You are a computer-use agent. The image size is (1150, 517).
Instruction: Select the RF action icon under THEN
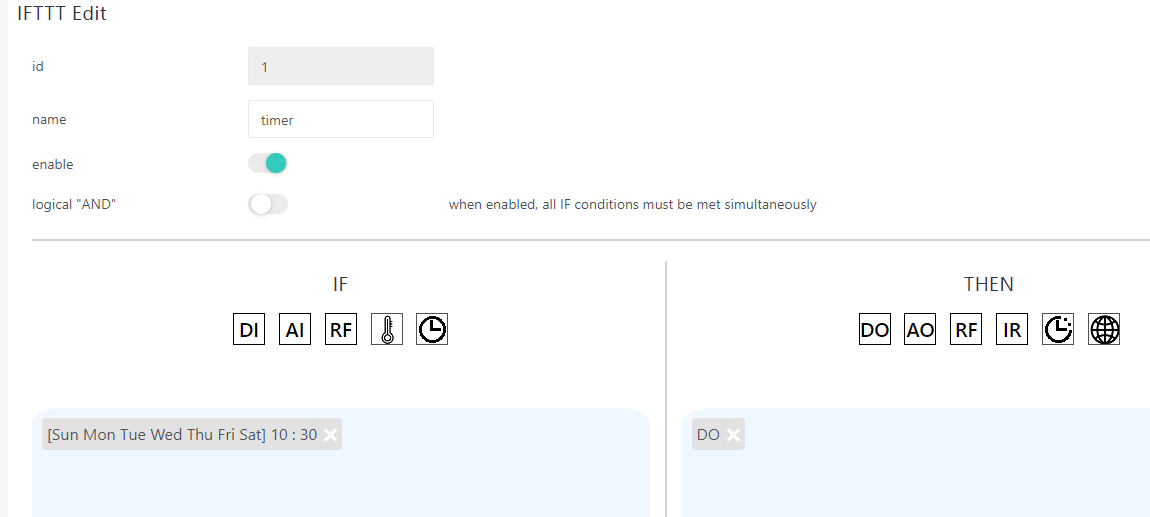(966, 330)
